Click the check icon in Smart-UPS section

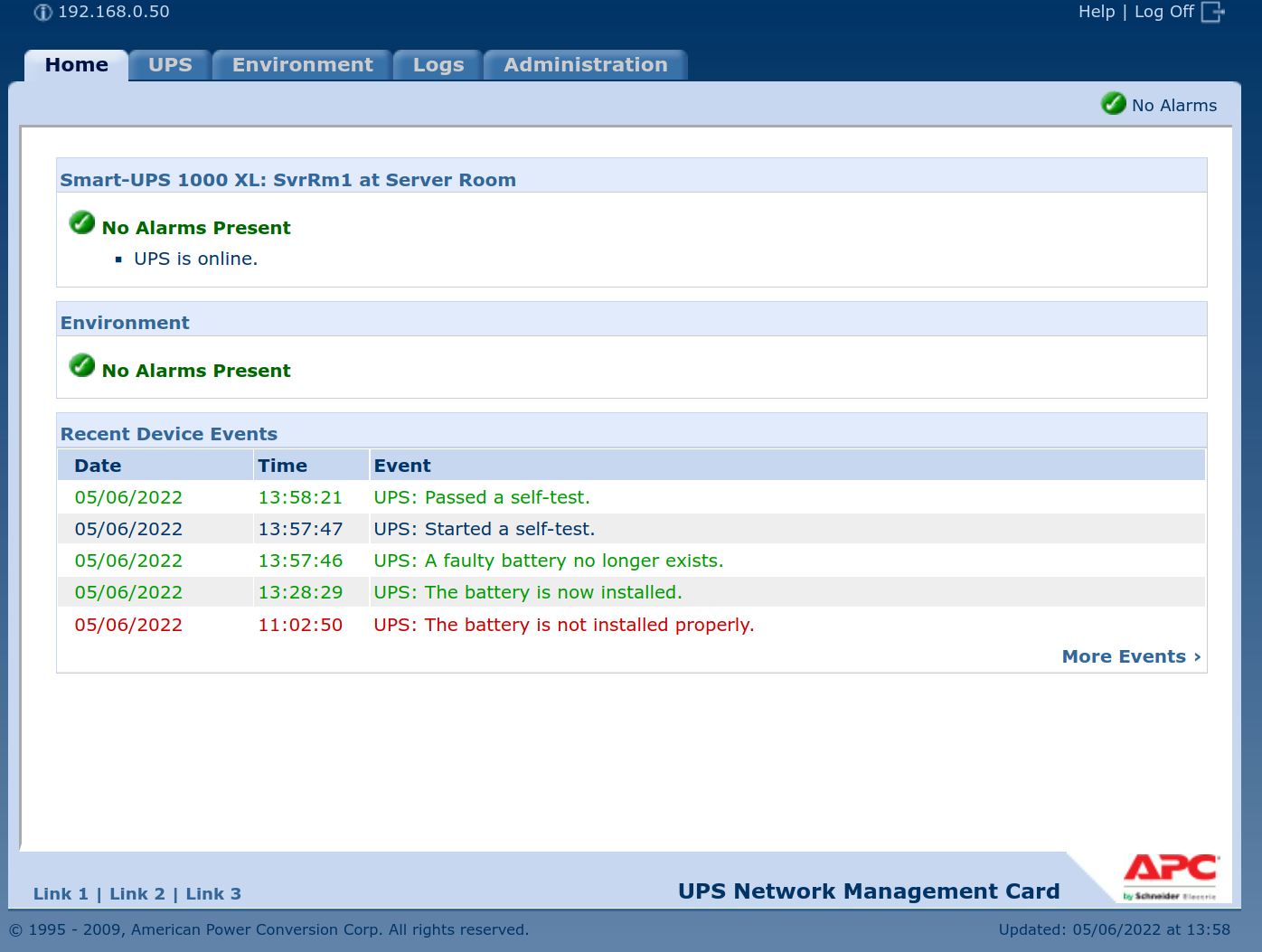(x=82, y=222)
